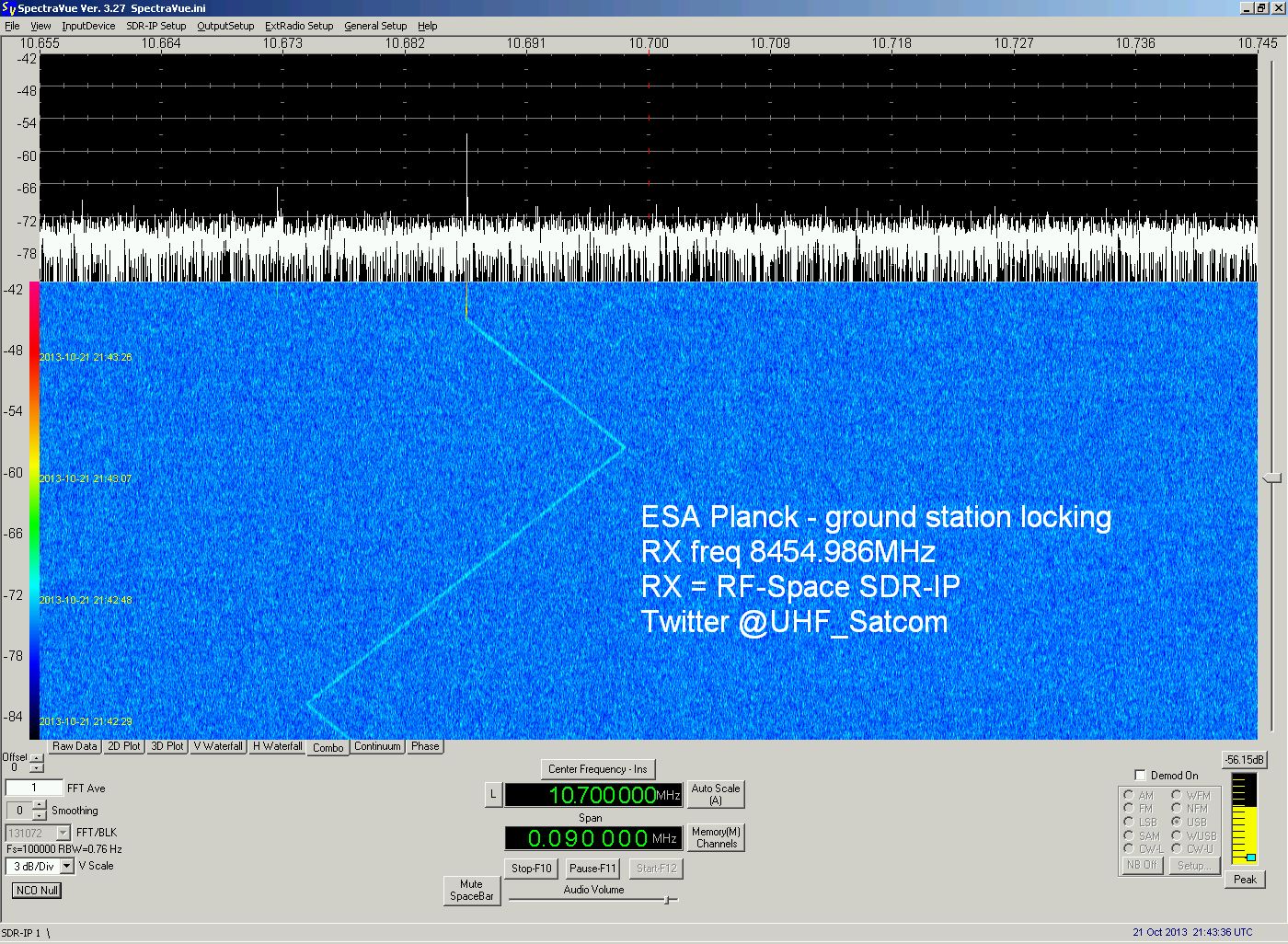Switch to the 3D Plot tab

pos(167,746)
